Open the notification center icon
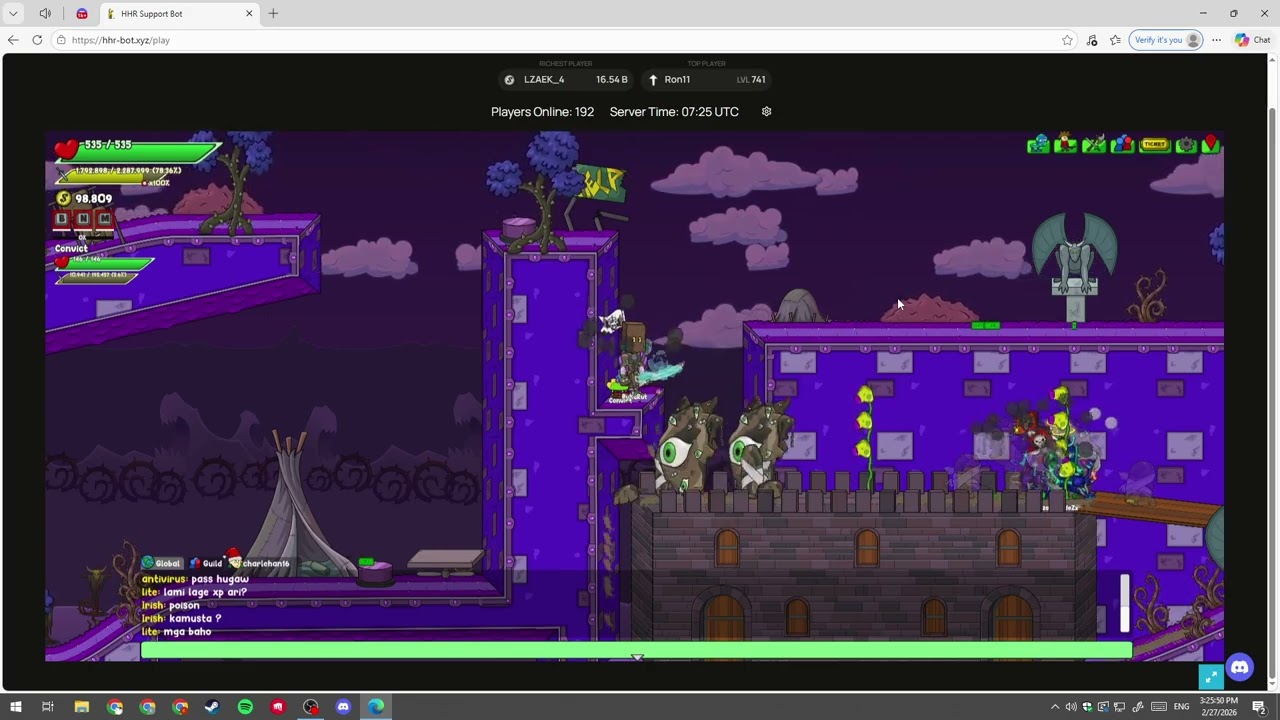Image resolution: width=1280 pixels, height=720 pixels. 1259,707
